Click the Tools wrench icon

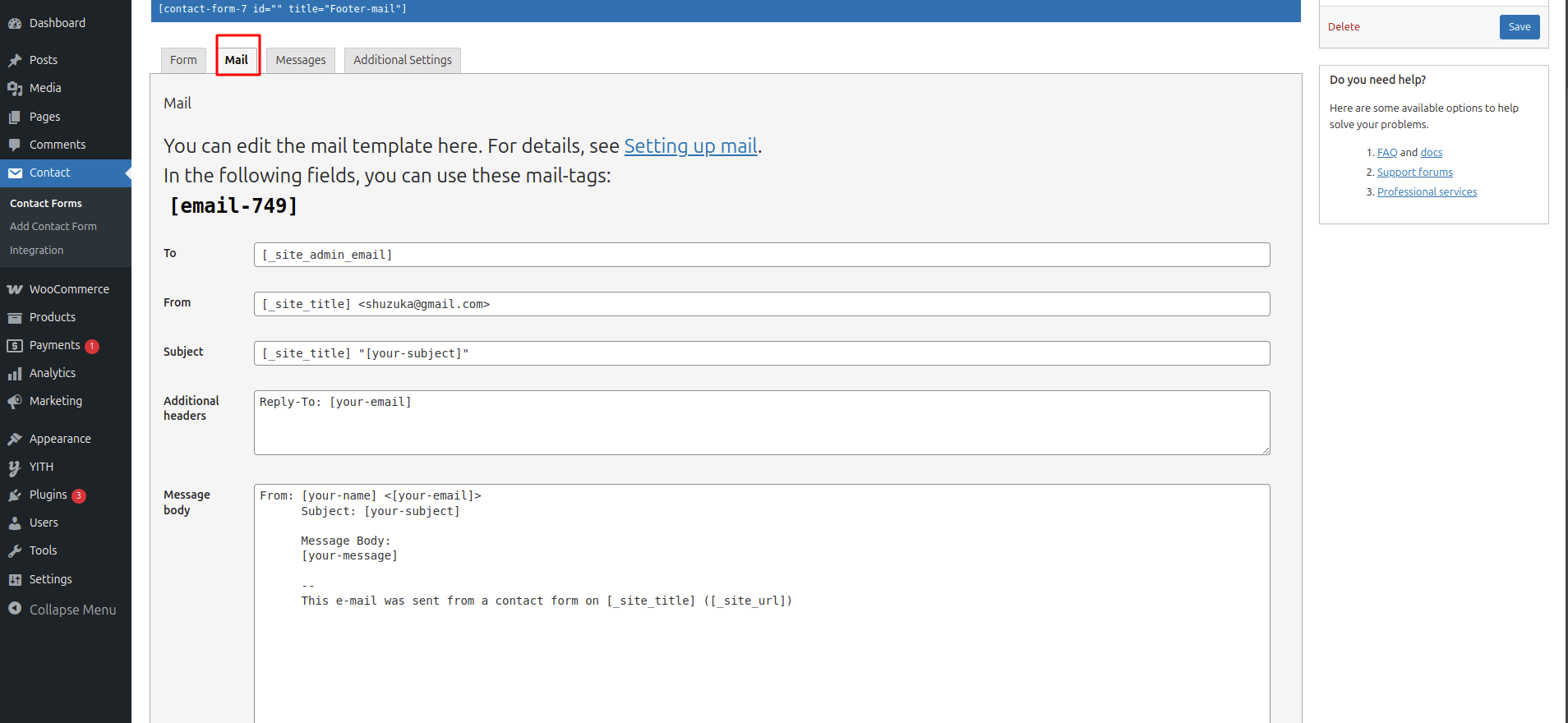(x=15, y=551)
